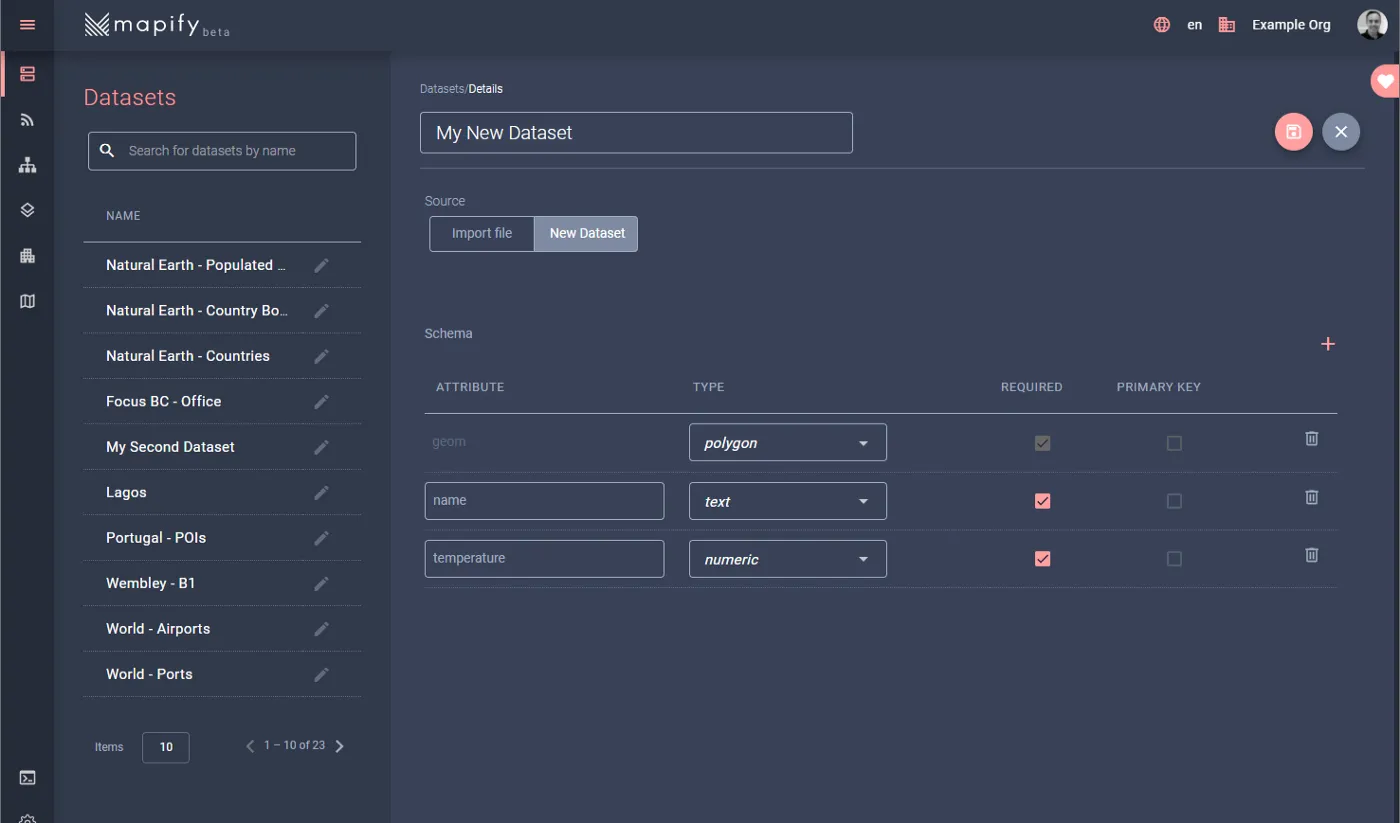
Task: Select Focus BC - Office row
Action: 222,401
